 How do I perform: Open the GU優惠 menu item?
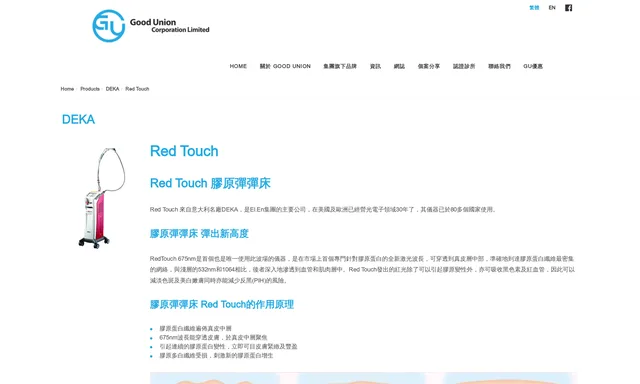pos(533,66)
